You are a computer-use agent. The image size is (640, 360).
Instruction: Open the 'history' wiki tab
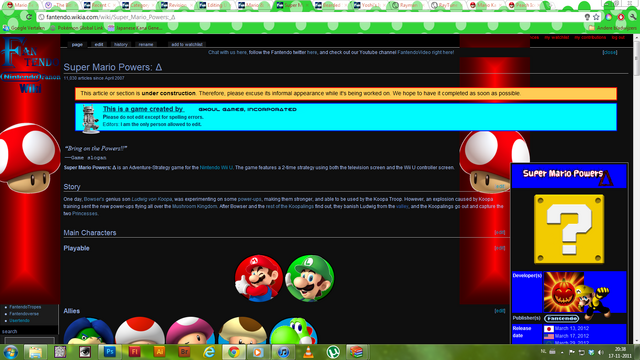point(120,44)
